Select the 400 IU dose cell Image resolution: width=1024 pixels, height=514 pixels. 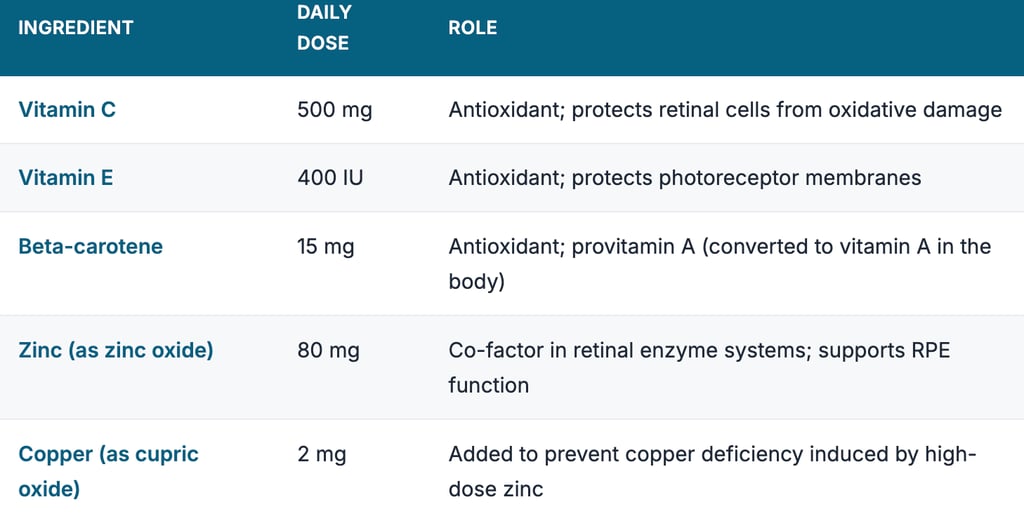click(x=330, y=178)
